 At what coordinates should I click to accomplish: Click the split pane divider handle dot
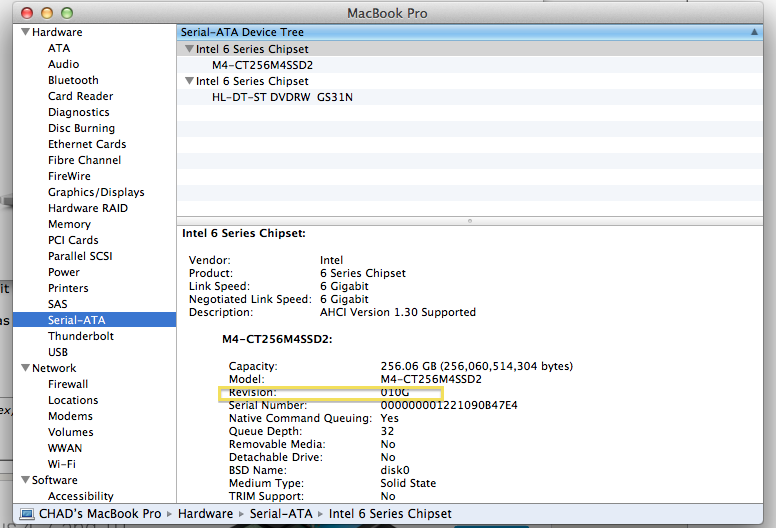pos(470,221)
